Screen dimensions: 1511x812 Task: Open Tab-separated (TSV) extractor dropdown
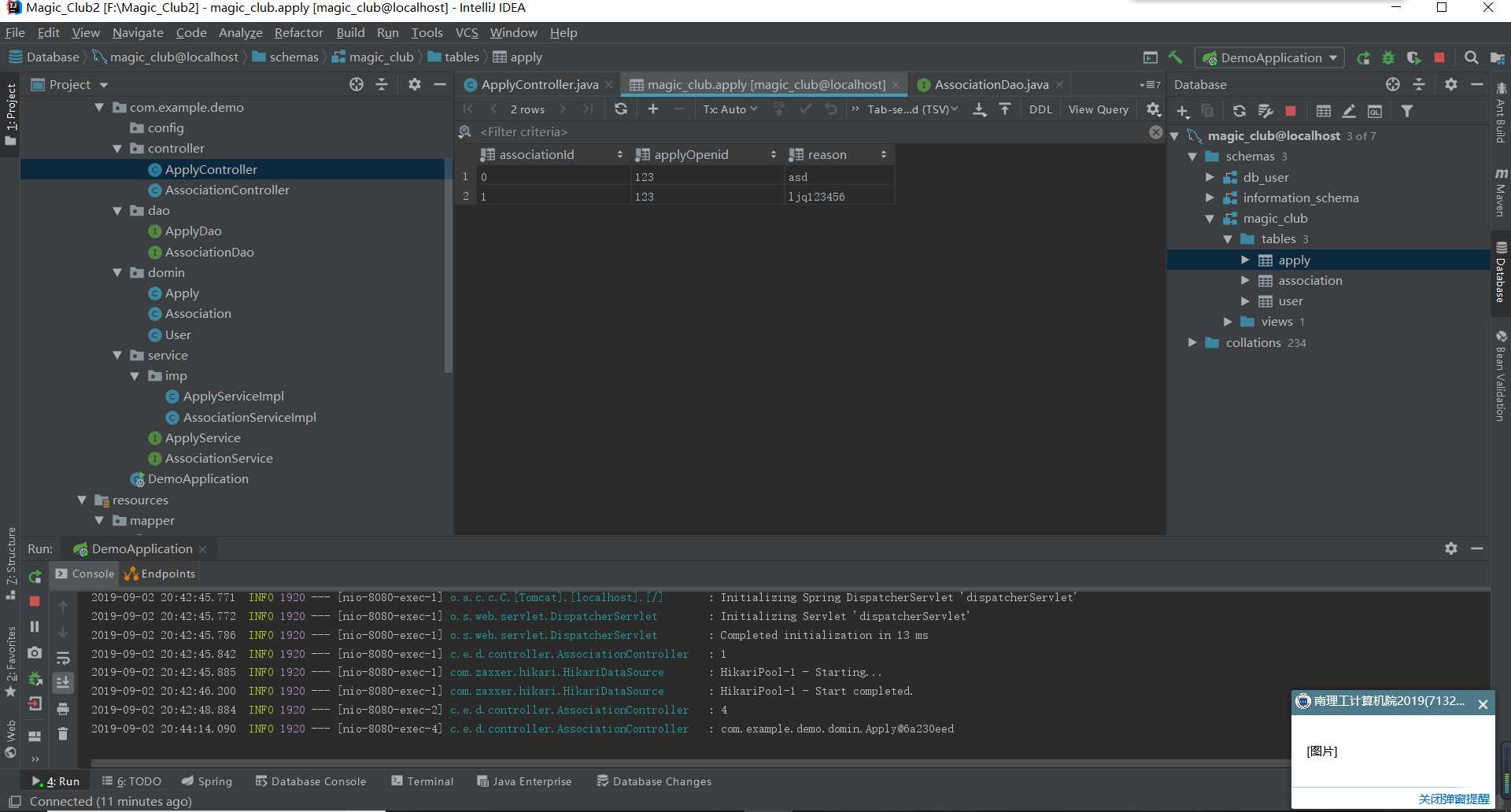click(913, 109)
